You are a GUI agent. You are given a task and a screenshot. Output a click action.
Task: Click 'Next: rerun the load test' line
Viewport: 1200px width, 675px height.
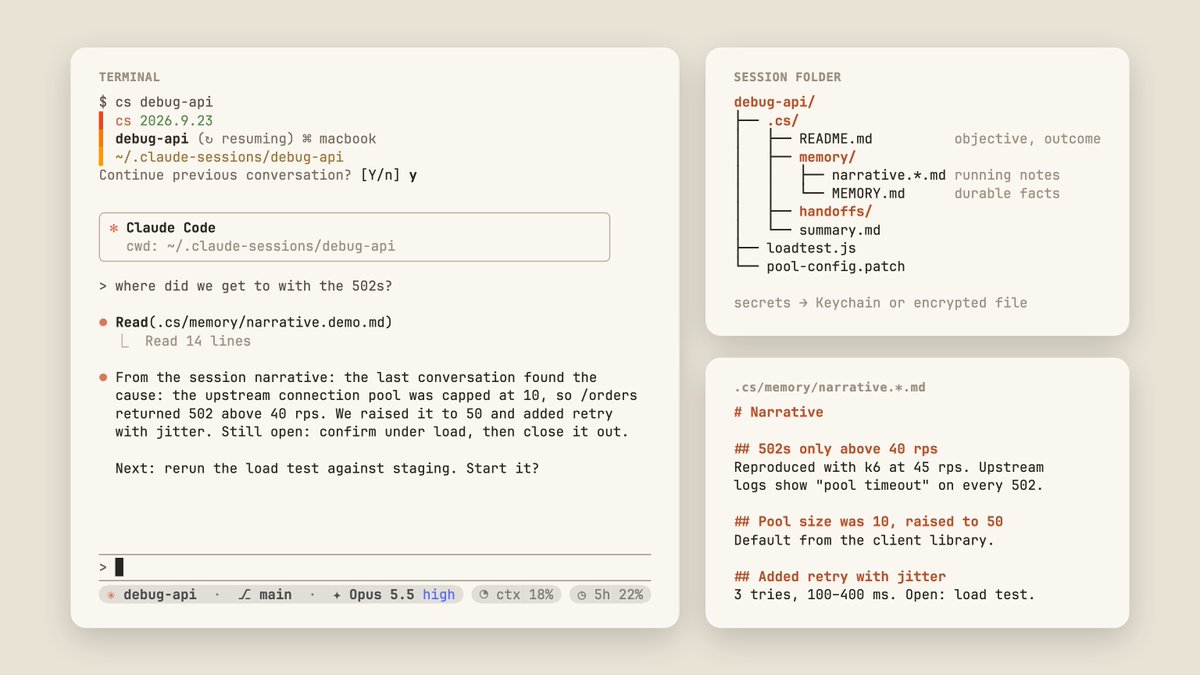[x=327, y=468]
